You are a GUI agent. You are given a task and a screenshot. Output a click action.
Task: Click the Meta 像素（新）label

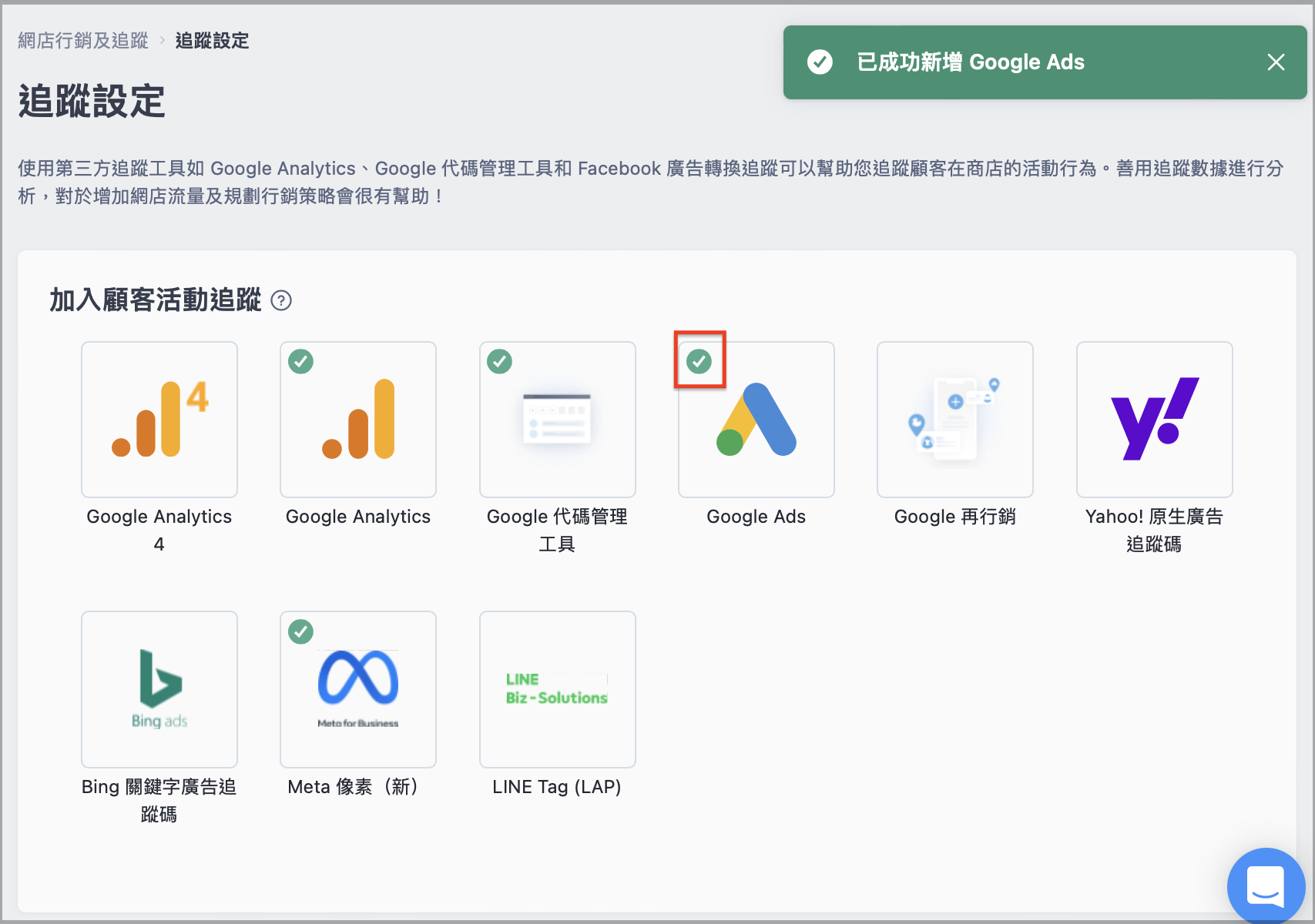point(355,787)
